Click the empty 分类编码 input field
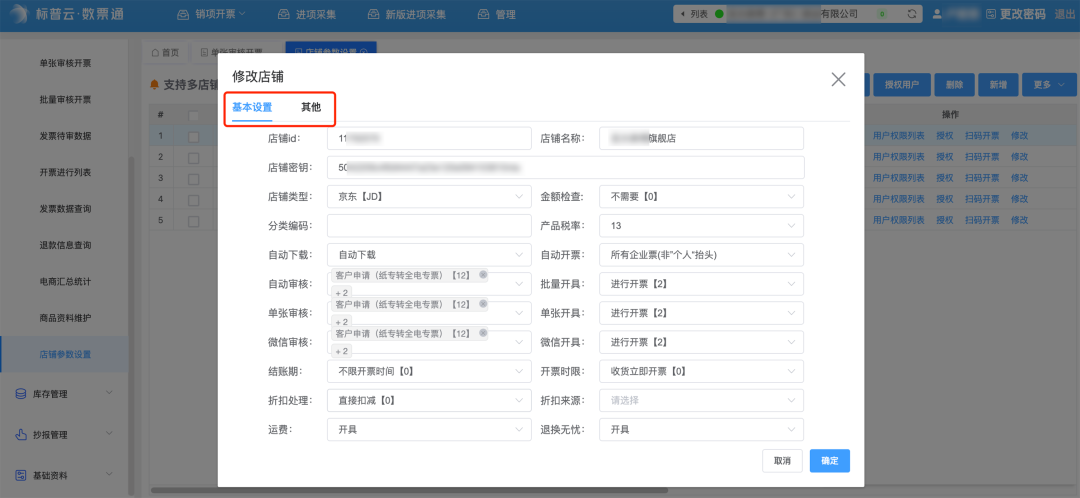 429,226
